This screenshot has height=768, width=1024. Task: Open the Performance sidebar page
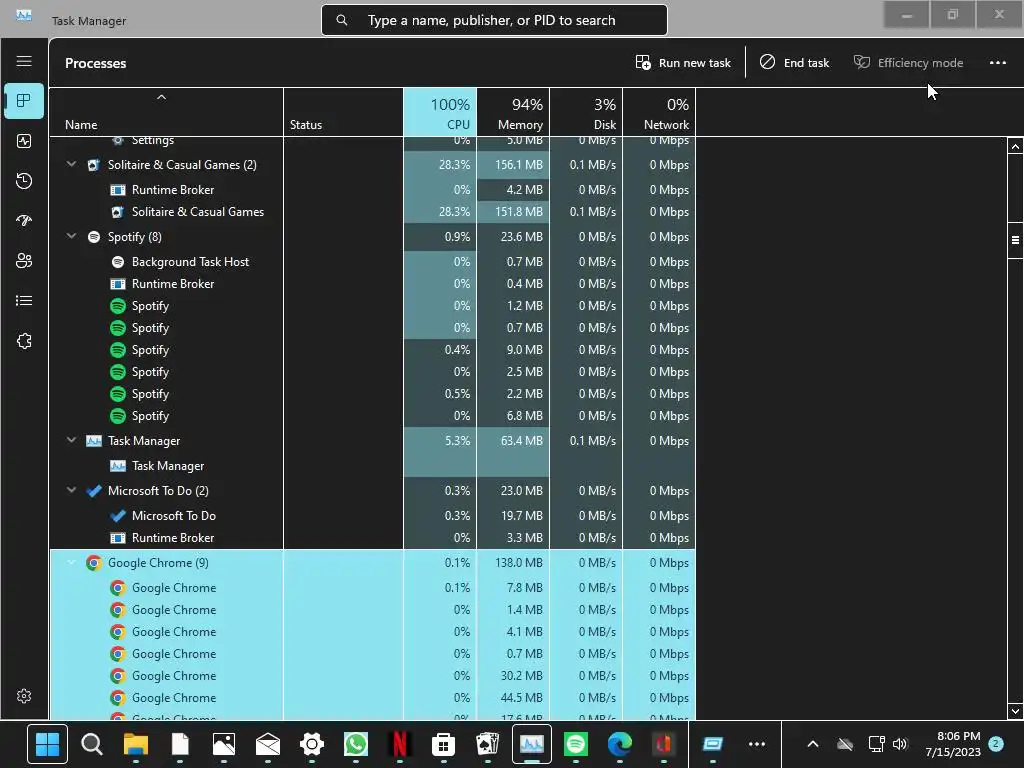[x=24, y=141]
